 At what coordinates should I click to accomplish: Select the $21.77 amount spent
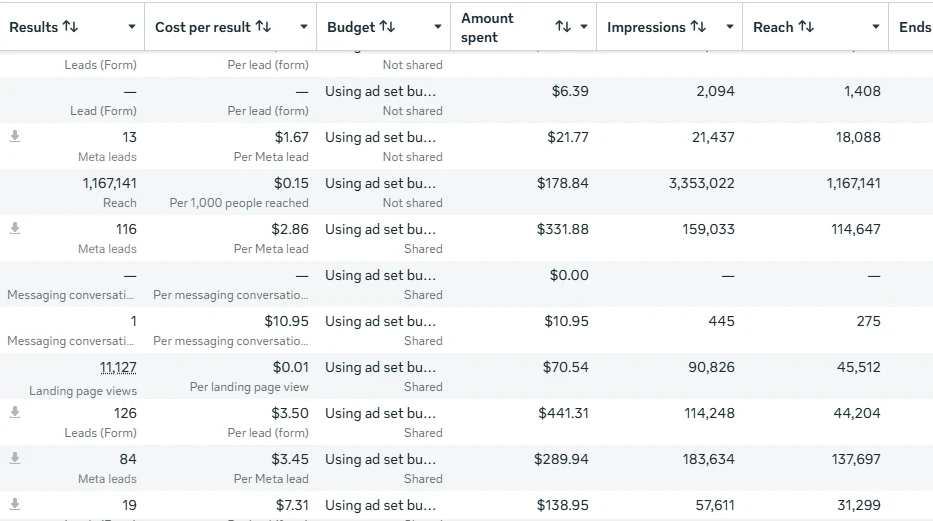click(x=568, y=137)
